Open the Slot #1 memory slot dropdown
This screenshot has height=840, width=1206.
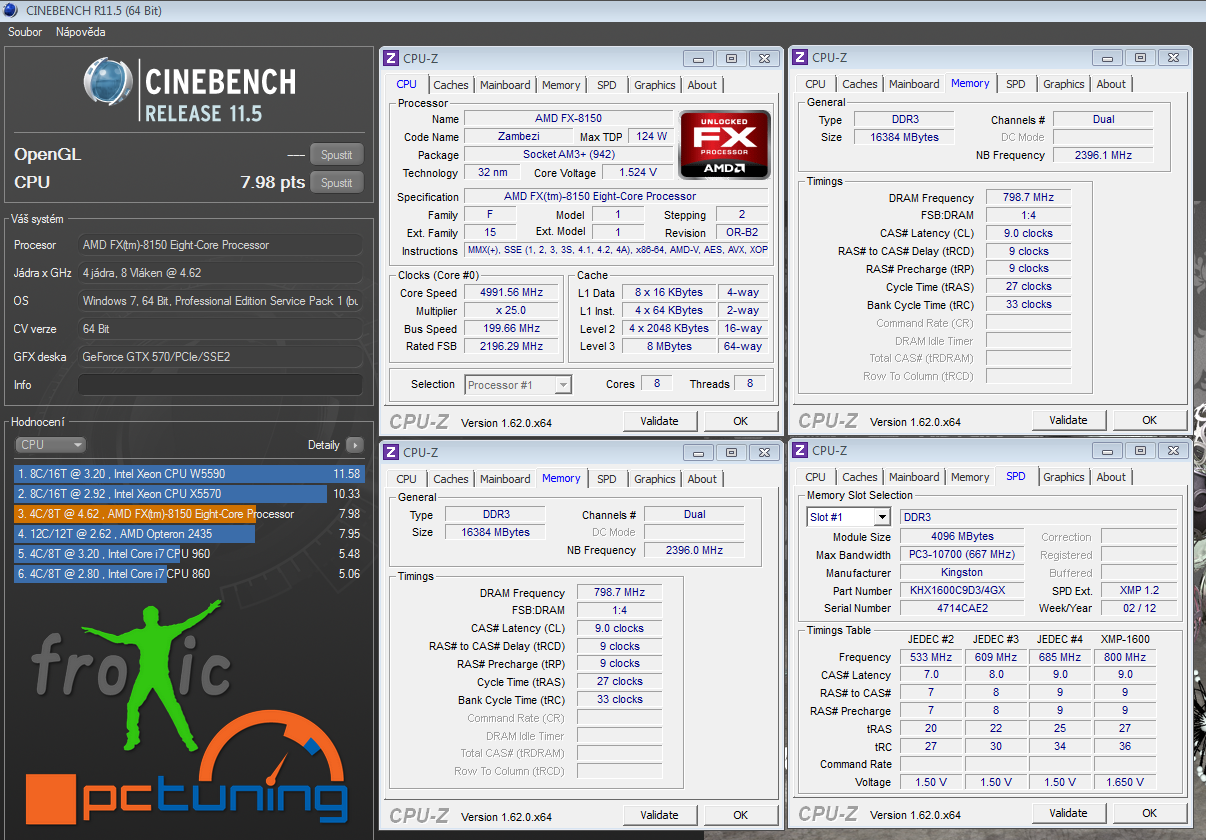coord(848,517)
